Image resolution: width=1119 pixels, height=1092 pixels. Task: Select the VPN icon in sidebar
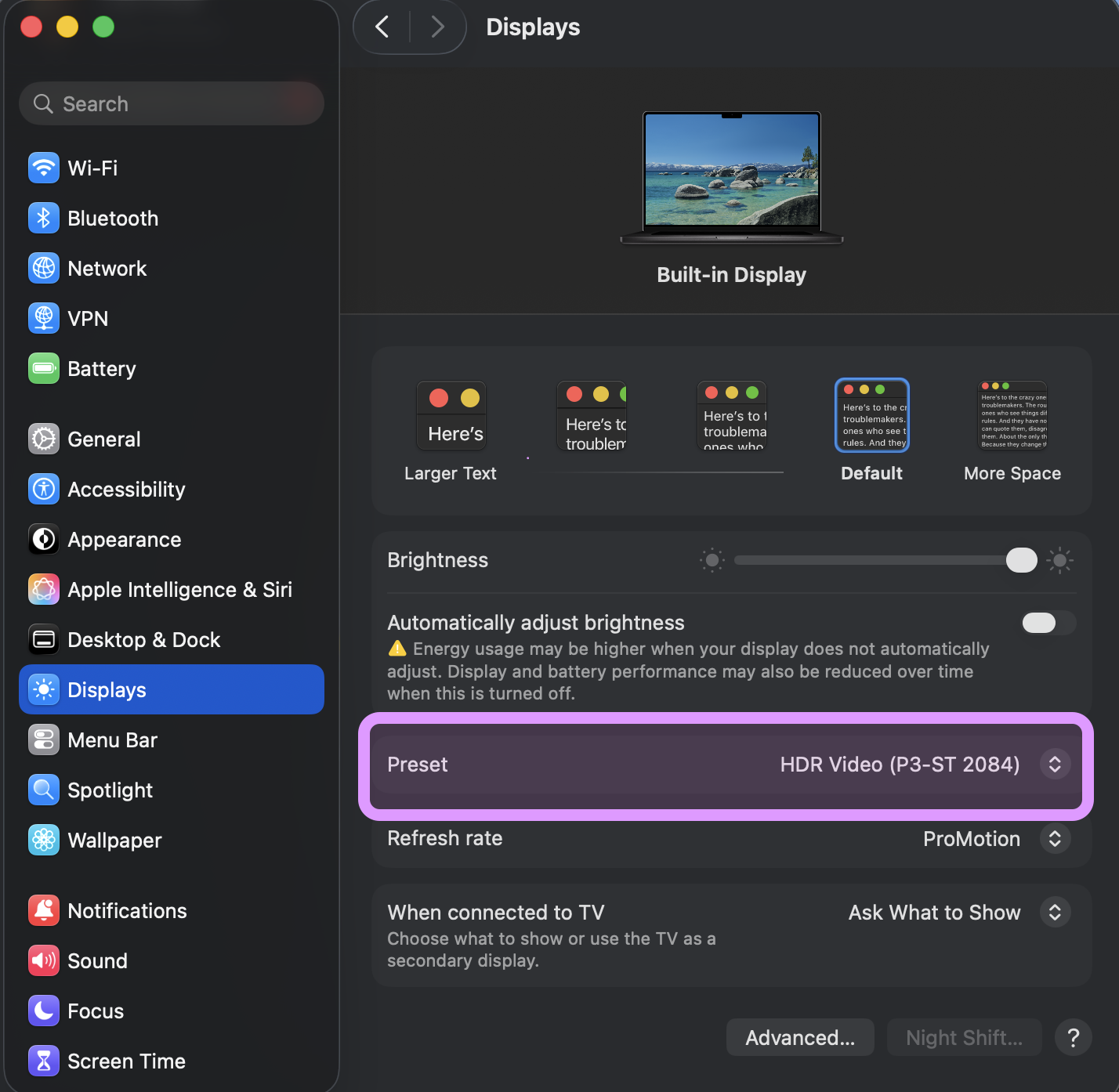44,318
